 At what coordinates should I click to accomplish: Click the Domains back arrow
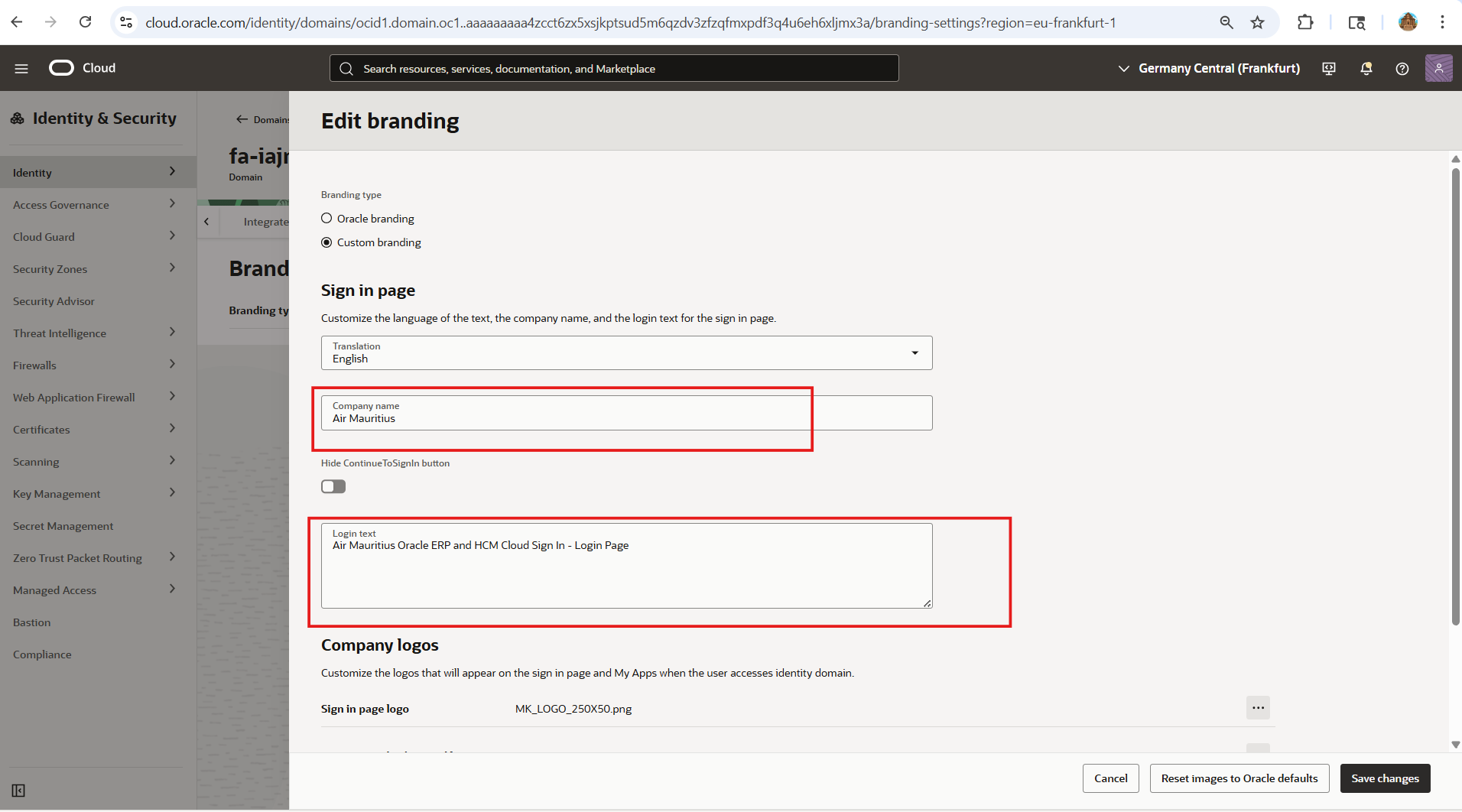[242, 119]
